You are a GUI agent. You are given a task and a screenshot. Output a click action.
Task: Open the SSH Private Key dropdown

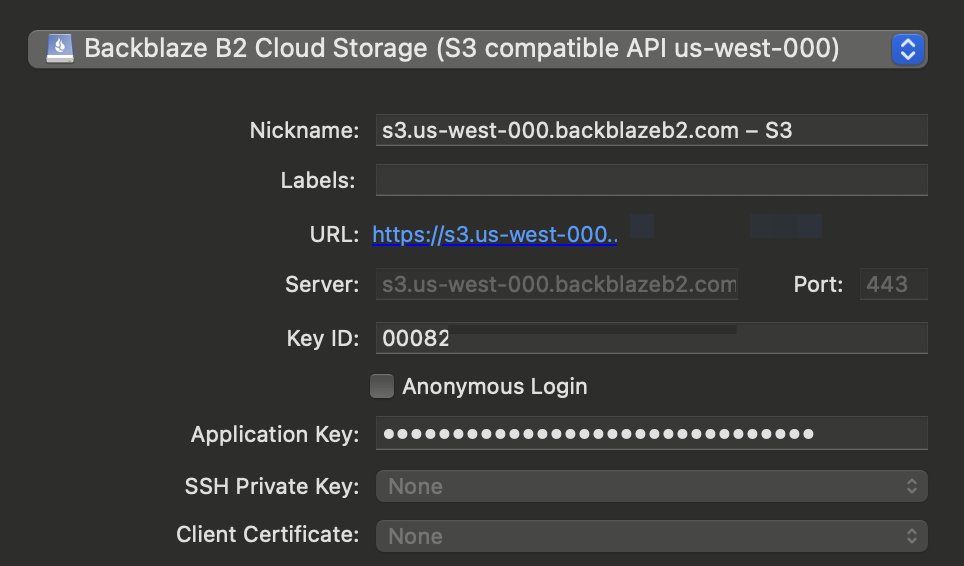(652, 486)
